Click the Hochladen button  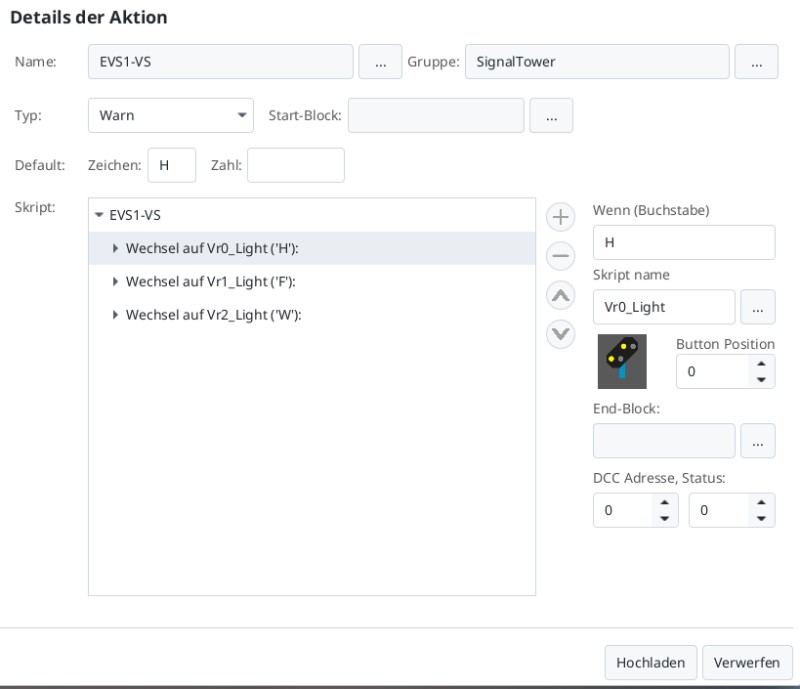coord(651,662)
